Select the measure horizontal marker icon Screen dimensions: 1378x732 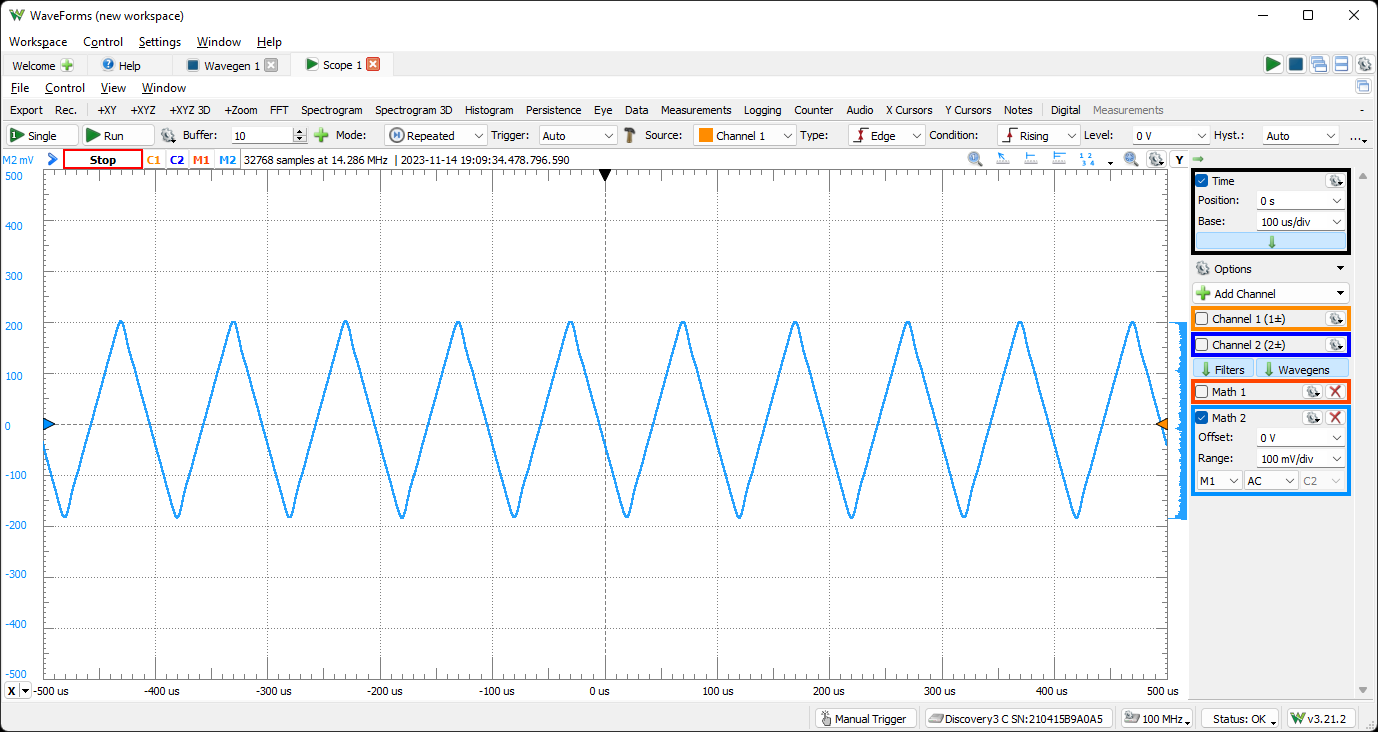tap(1030, 158)
